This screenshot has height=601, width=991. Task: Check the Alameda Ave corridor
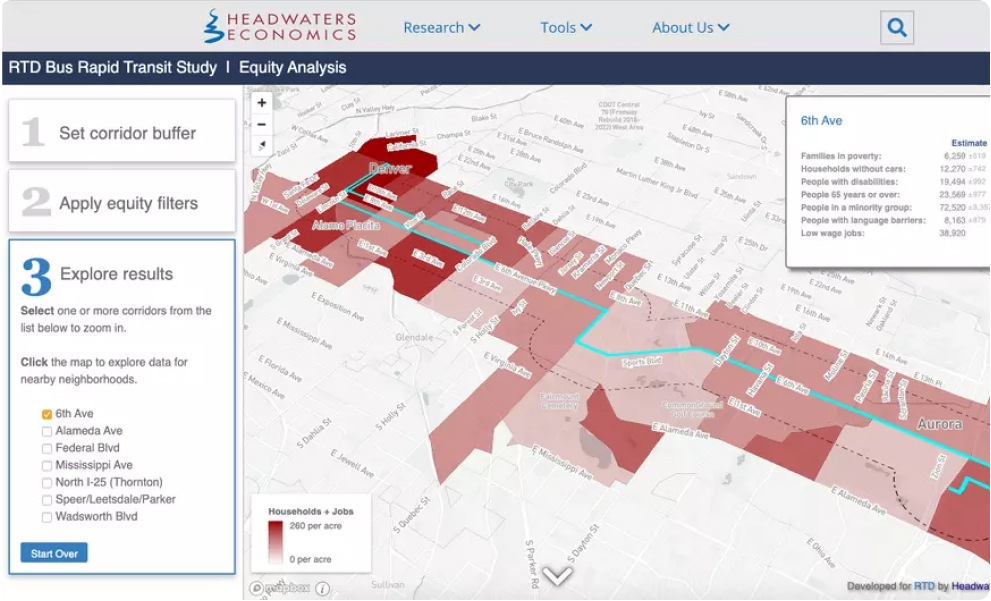click(47, 431)
